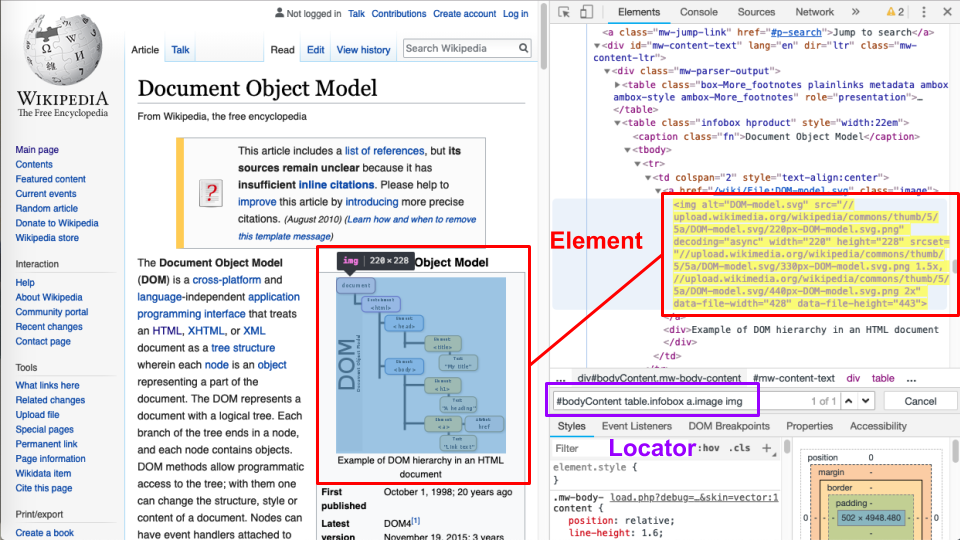Screen dimensions: 960x540
Task: Open the Properties sub-tab
Action: click(x=809, y=426)
